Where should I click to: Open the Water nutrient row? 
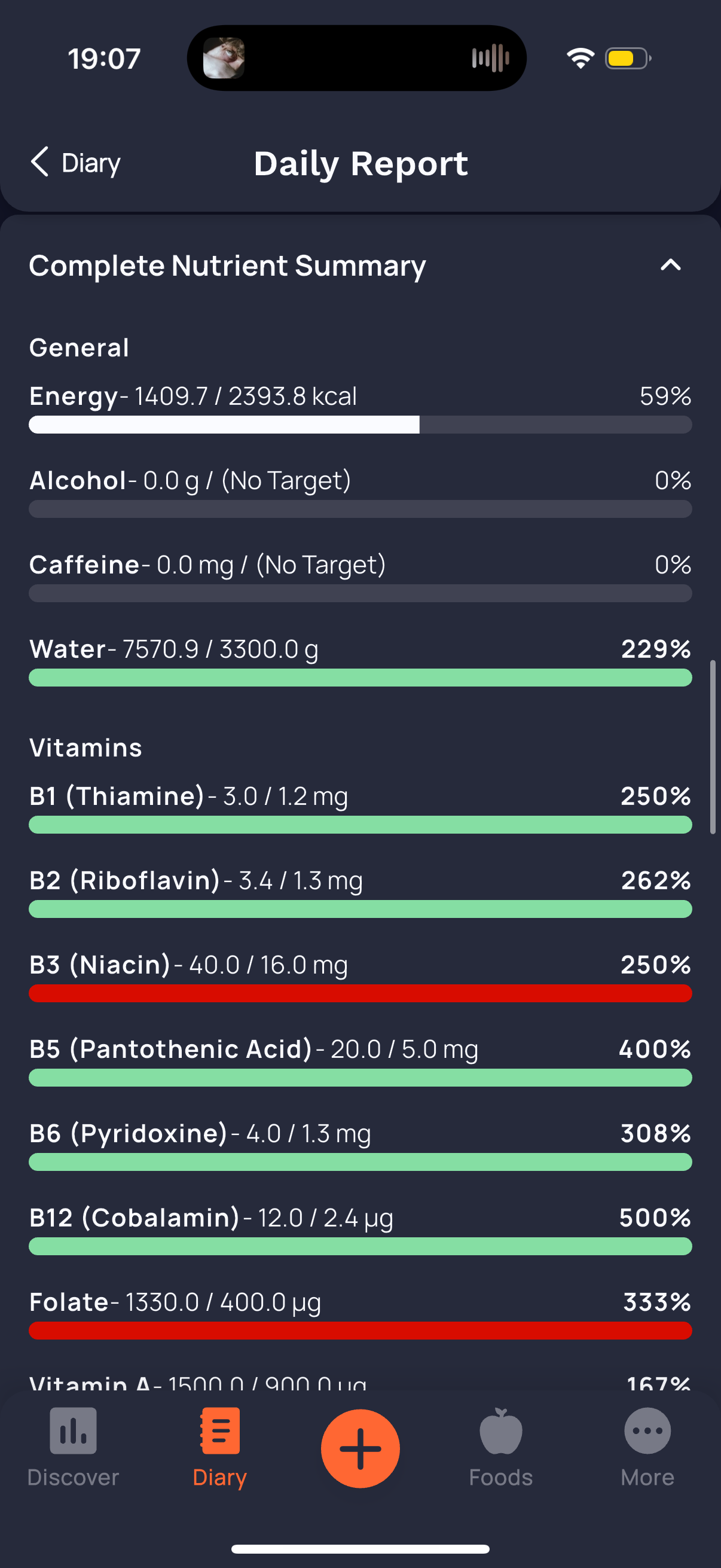point(360,661)
